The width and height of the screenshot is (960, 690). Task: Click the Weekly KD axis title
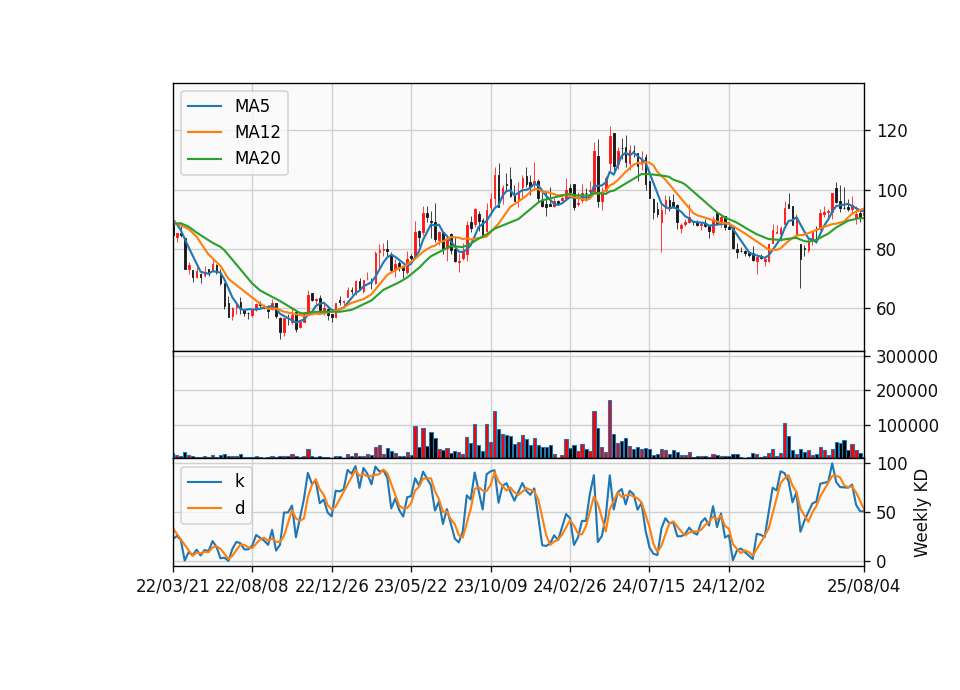pyautogui.click(x=921, y=513)
